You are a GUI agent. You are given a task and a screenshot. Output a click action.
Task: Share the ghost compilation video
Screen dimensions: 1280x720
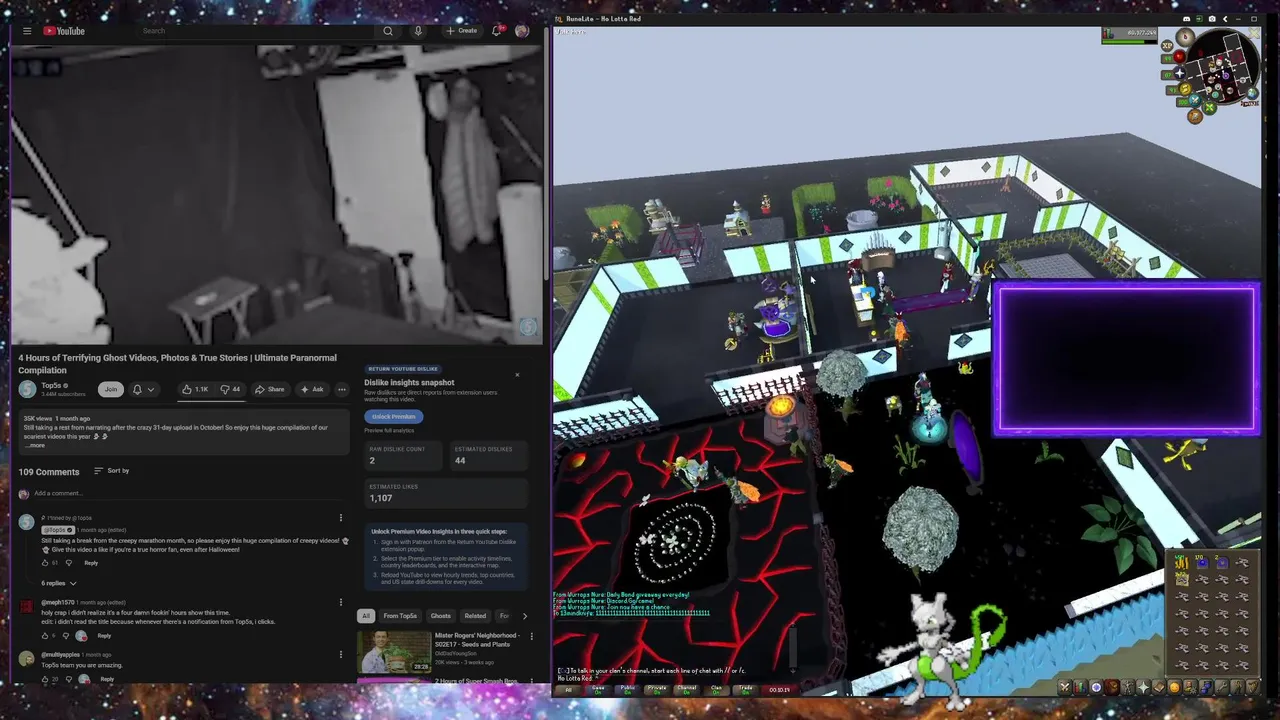[270, 389]
